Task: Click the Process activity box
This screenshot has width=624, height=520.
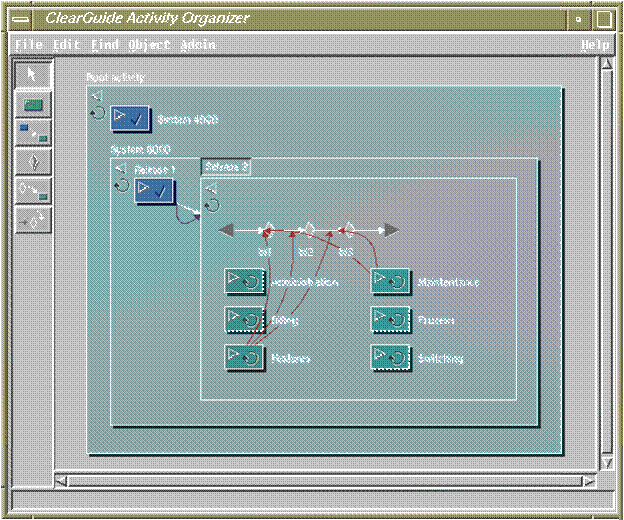Action: [x=390, y=319]
